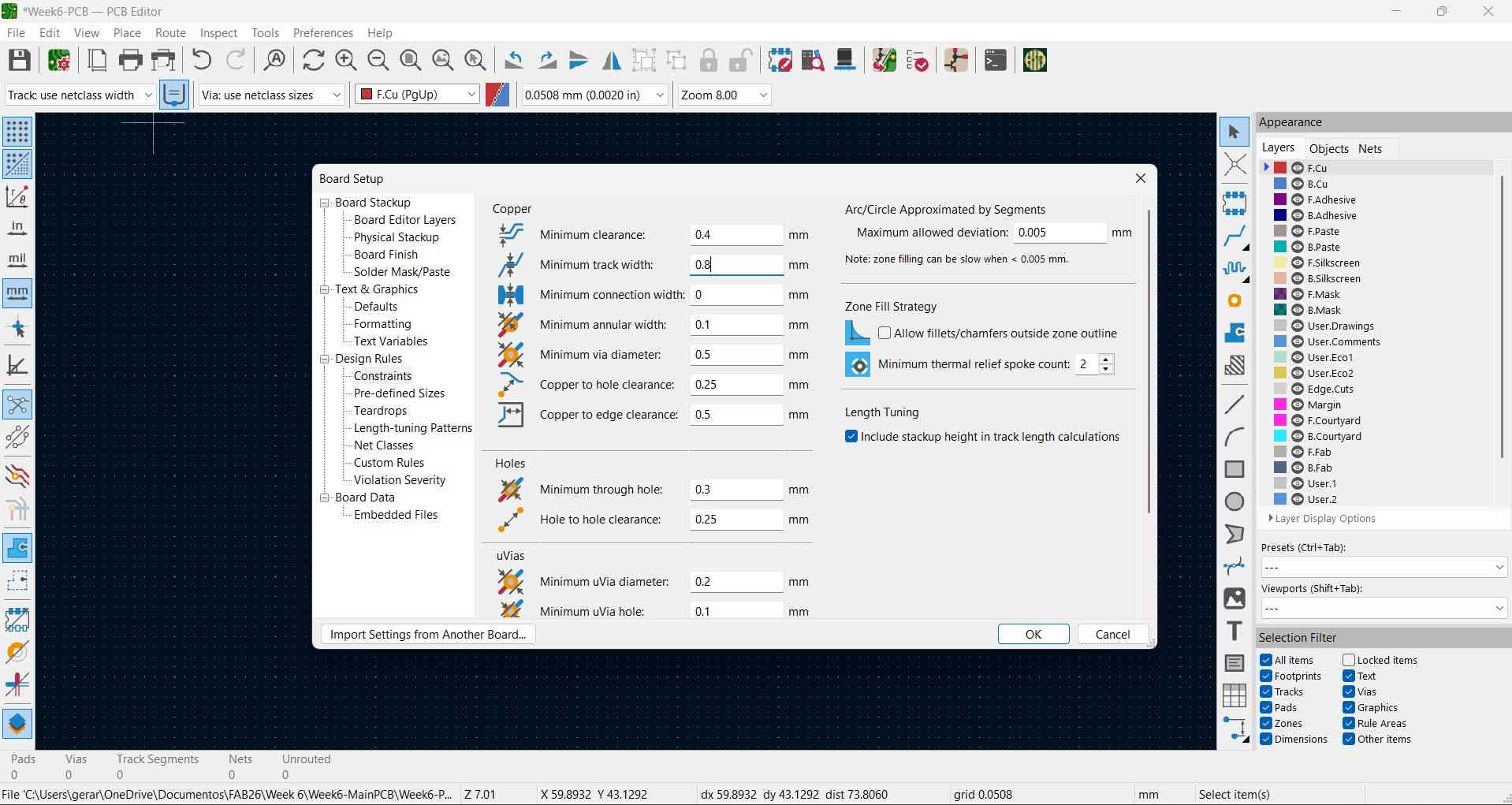This screenshot has height=805, width=1512.
Task: Enable the Locked items filter
Action: (x=1349, y=660)
